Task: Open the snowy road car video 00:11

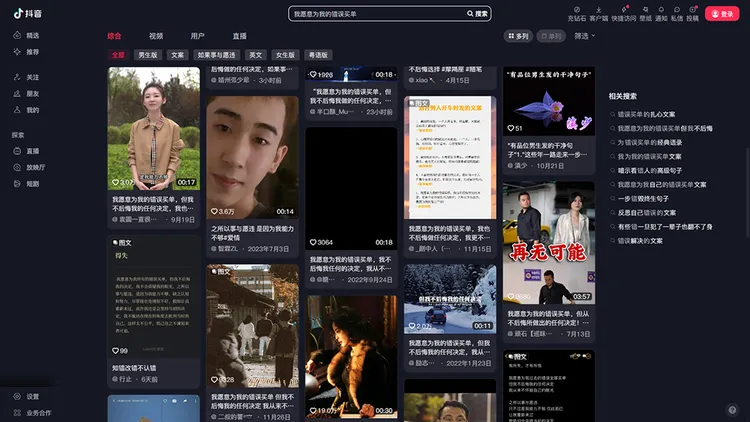Action: [x=450, y=299]
